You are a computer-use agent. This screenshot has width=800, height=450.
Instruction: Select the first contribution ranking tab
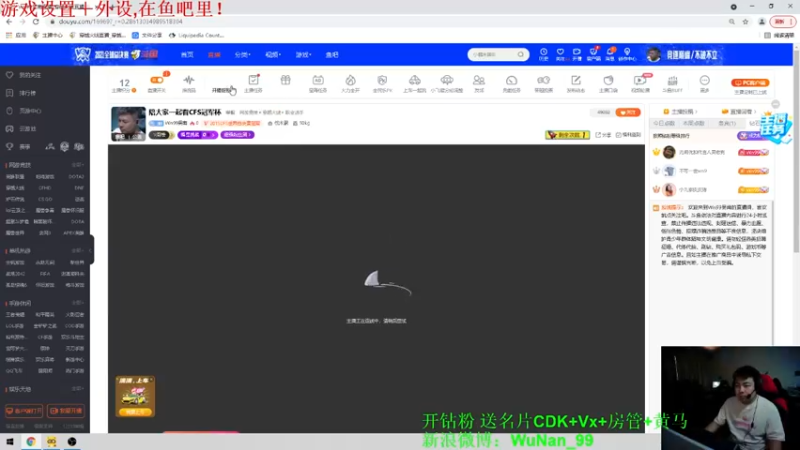[x=664, y=123]
